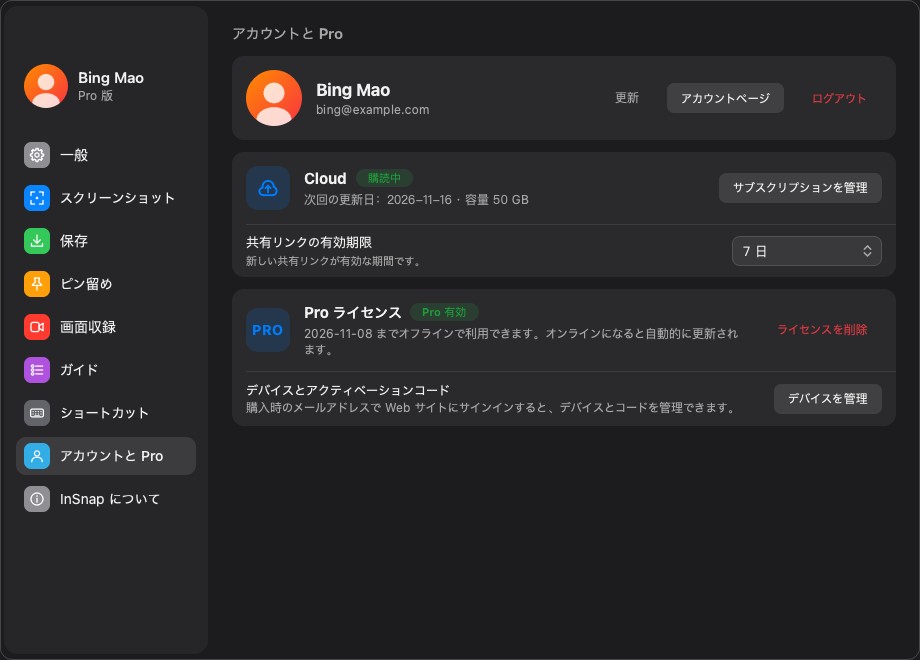Select the 画面収録 section
920x660 pixels.
106,327
